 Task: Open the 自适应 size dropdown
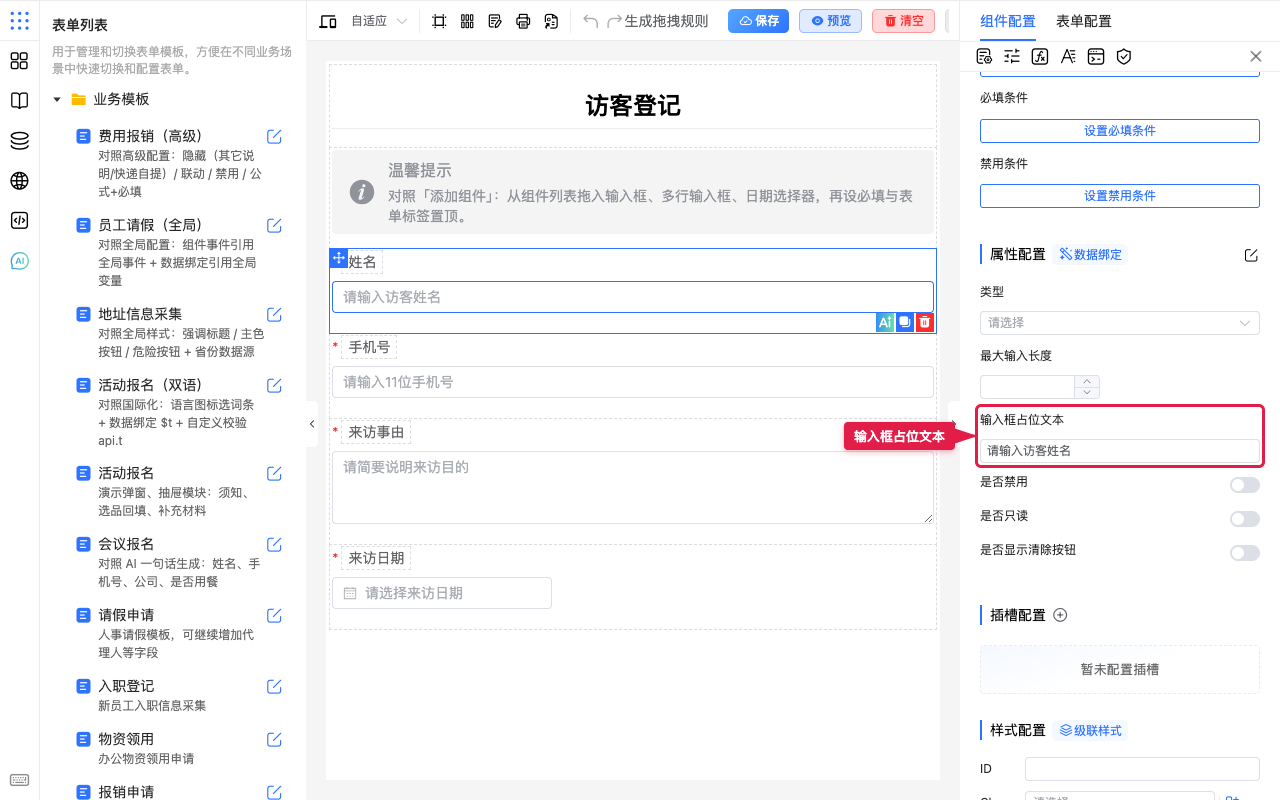[x=379, y=21]
